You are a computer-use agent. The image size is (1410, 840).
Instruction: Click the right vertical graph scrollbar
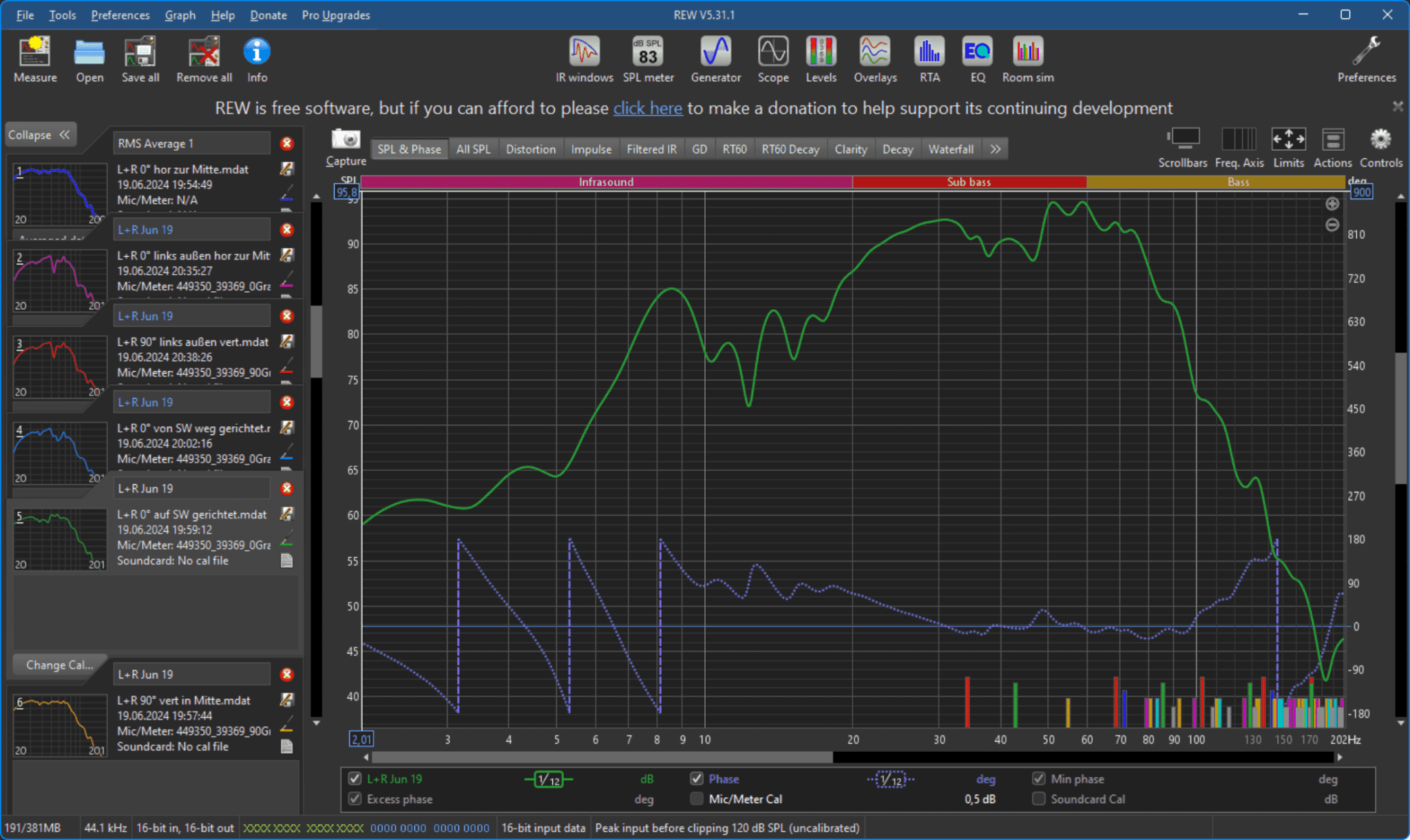click(x=1401, y=418)
